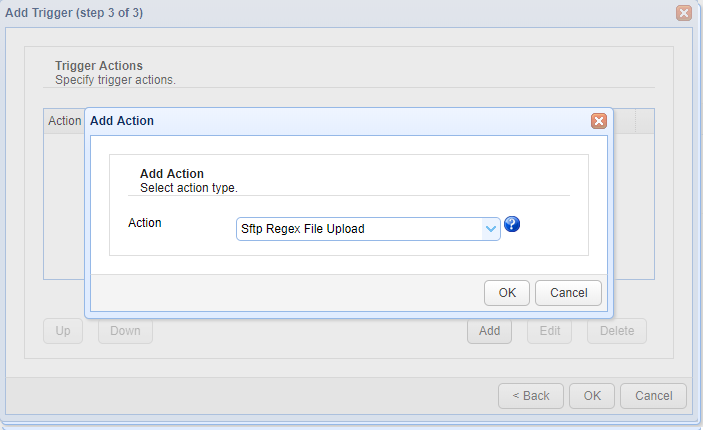The height and width of the screenshot is (430, 703).
Task: Expand the Action type dropdown arrow
Action: click(x=491, y=229)
